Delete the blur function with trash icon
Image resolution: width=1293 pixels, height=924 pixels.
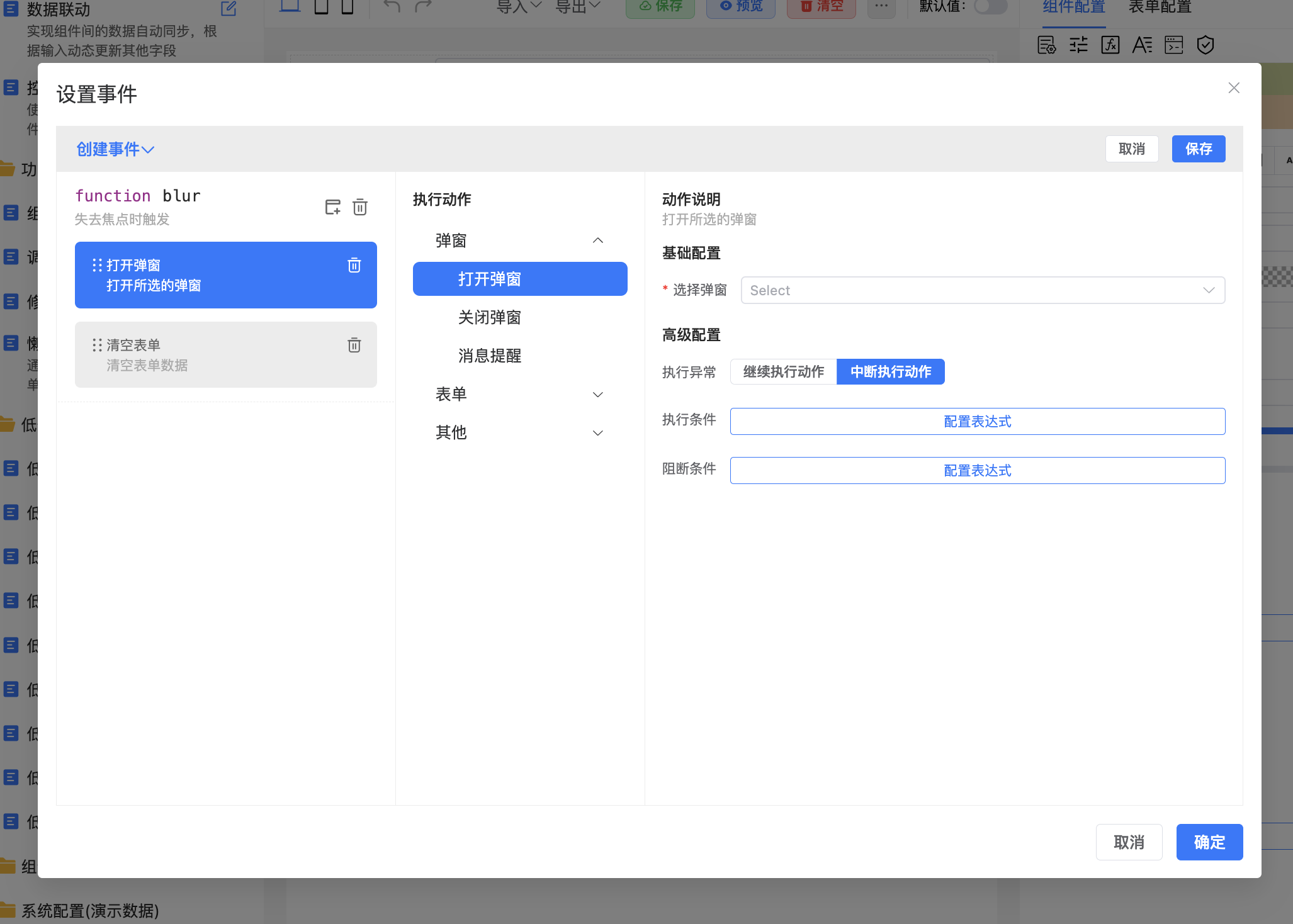[360, 207]
